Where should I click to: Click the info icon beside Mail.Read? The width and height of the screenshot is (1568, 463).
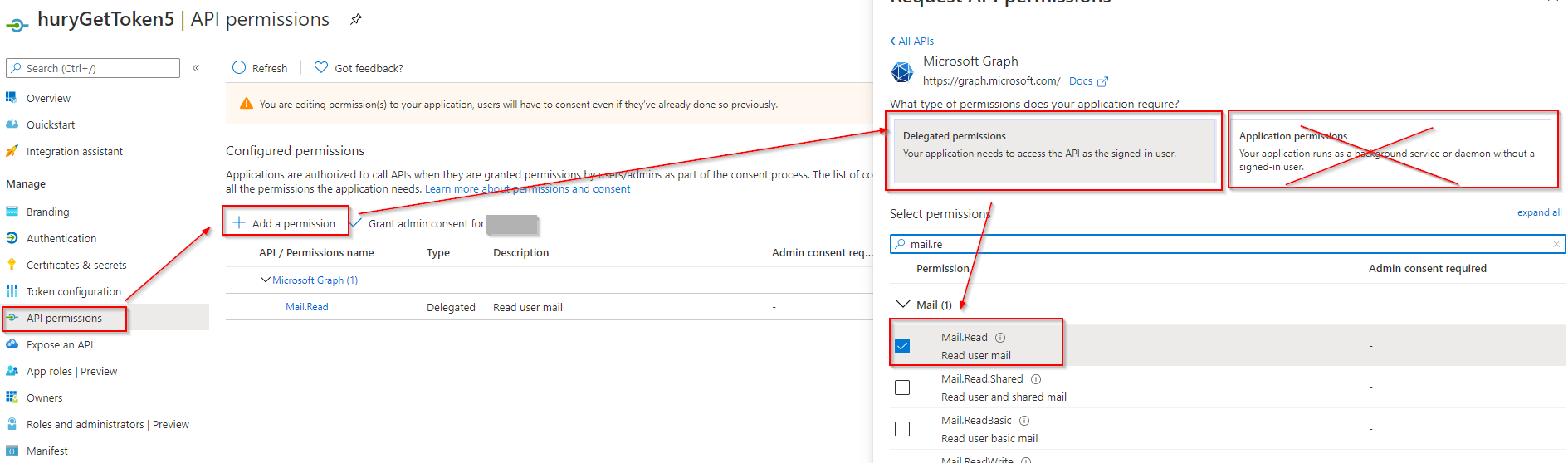1000,337
